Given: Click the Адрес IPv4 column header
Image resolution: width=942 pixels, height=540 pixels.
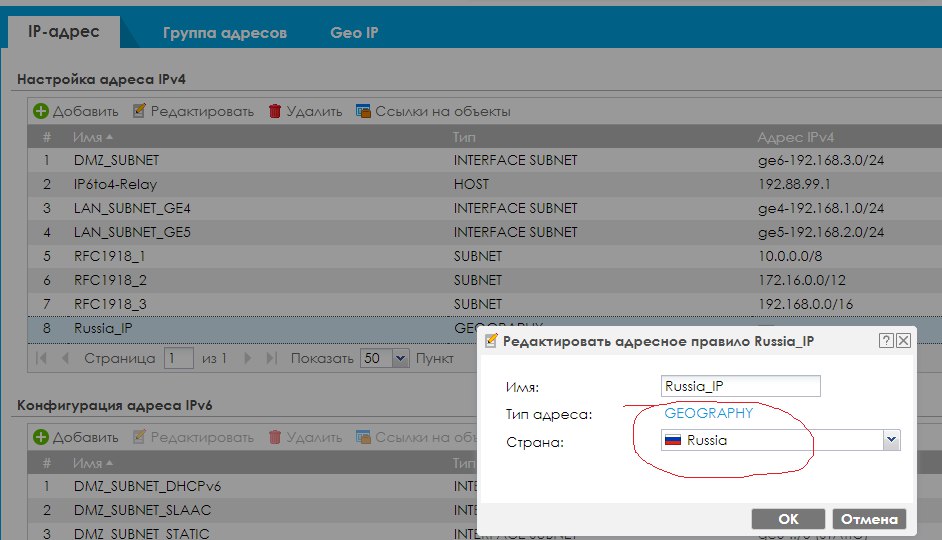Looking at the screenshot, I should pyautogui.click(x=795, y=137).
